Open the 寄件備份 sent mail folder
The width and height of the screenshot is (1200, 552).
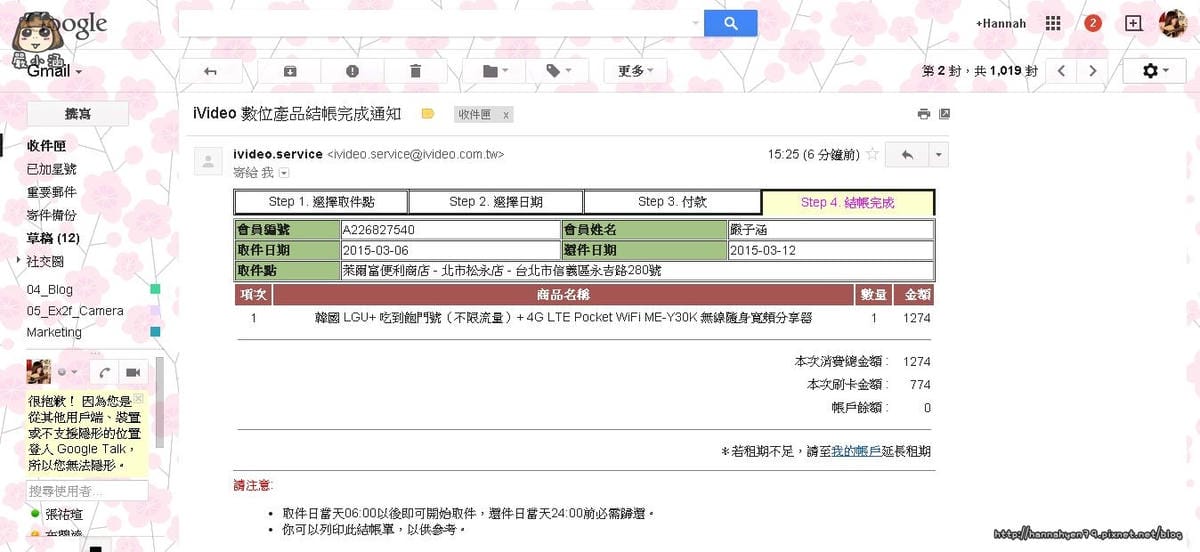pos(52,215)
